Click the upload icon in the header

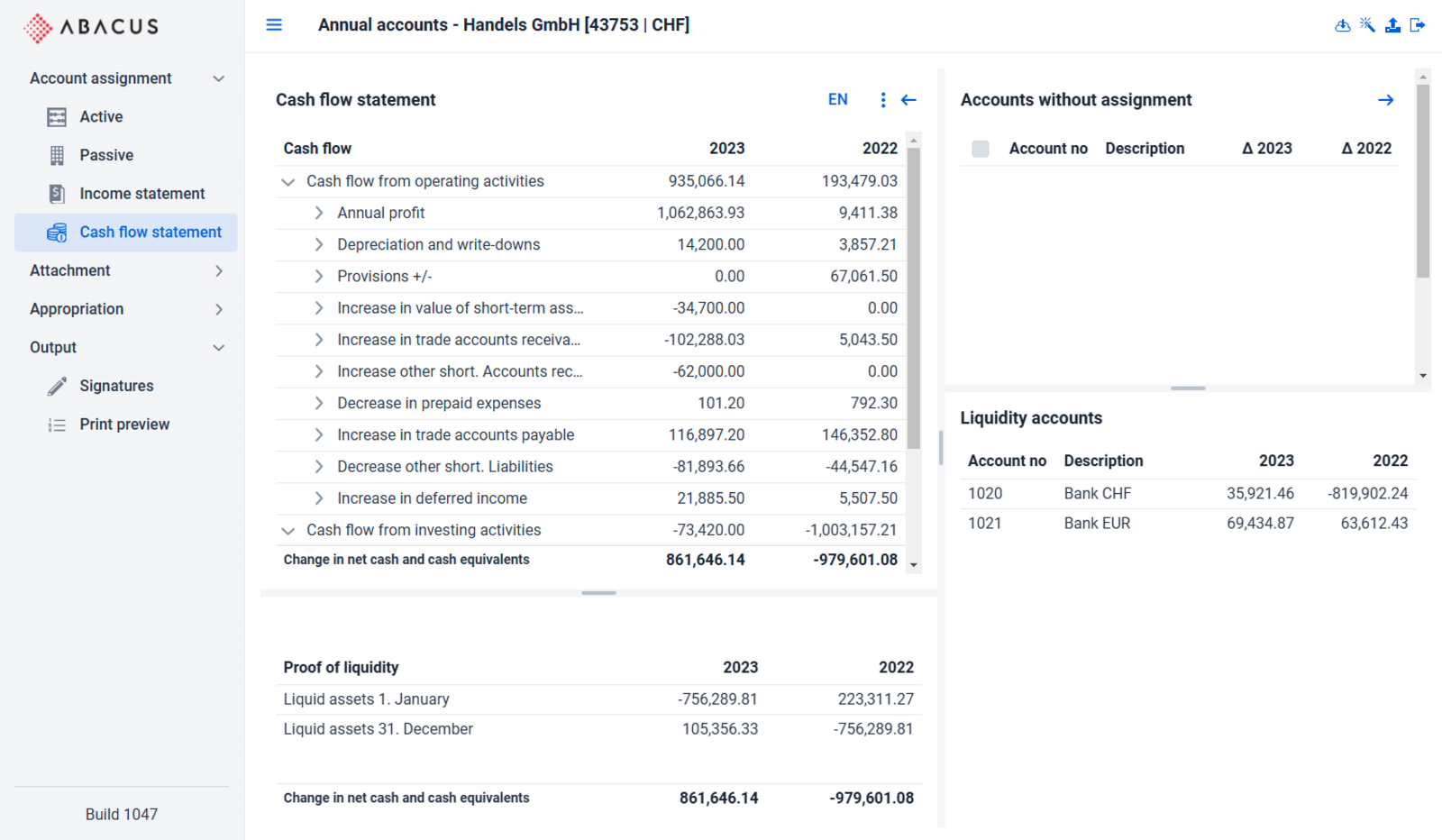click(1392, 25)
